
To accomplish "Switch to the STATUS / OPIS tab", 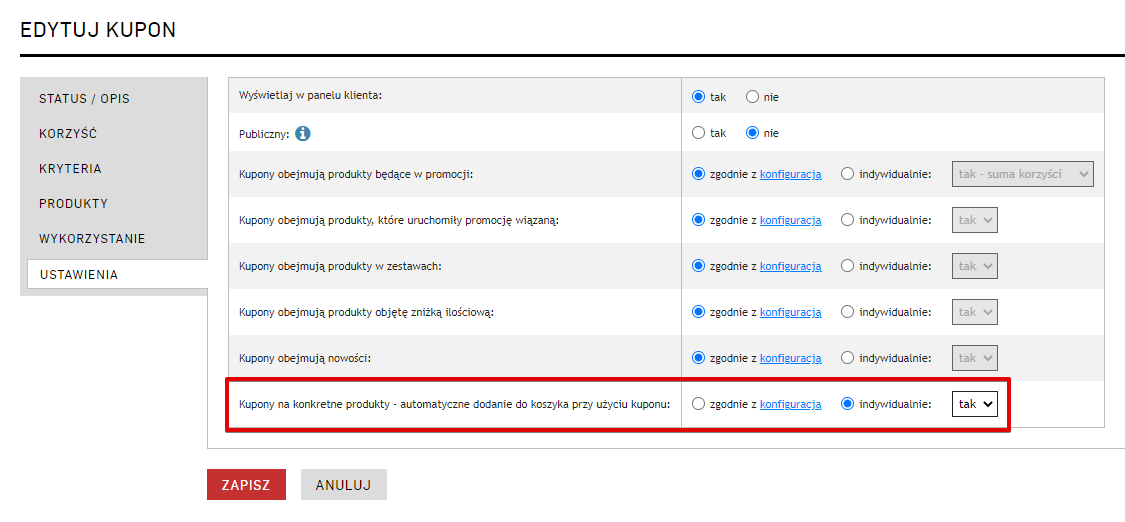I will click(x=84, y=99).
